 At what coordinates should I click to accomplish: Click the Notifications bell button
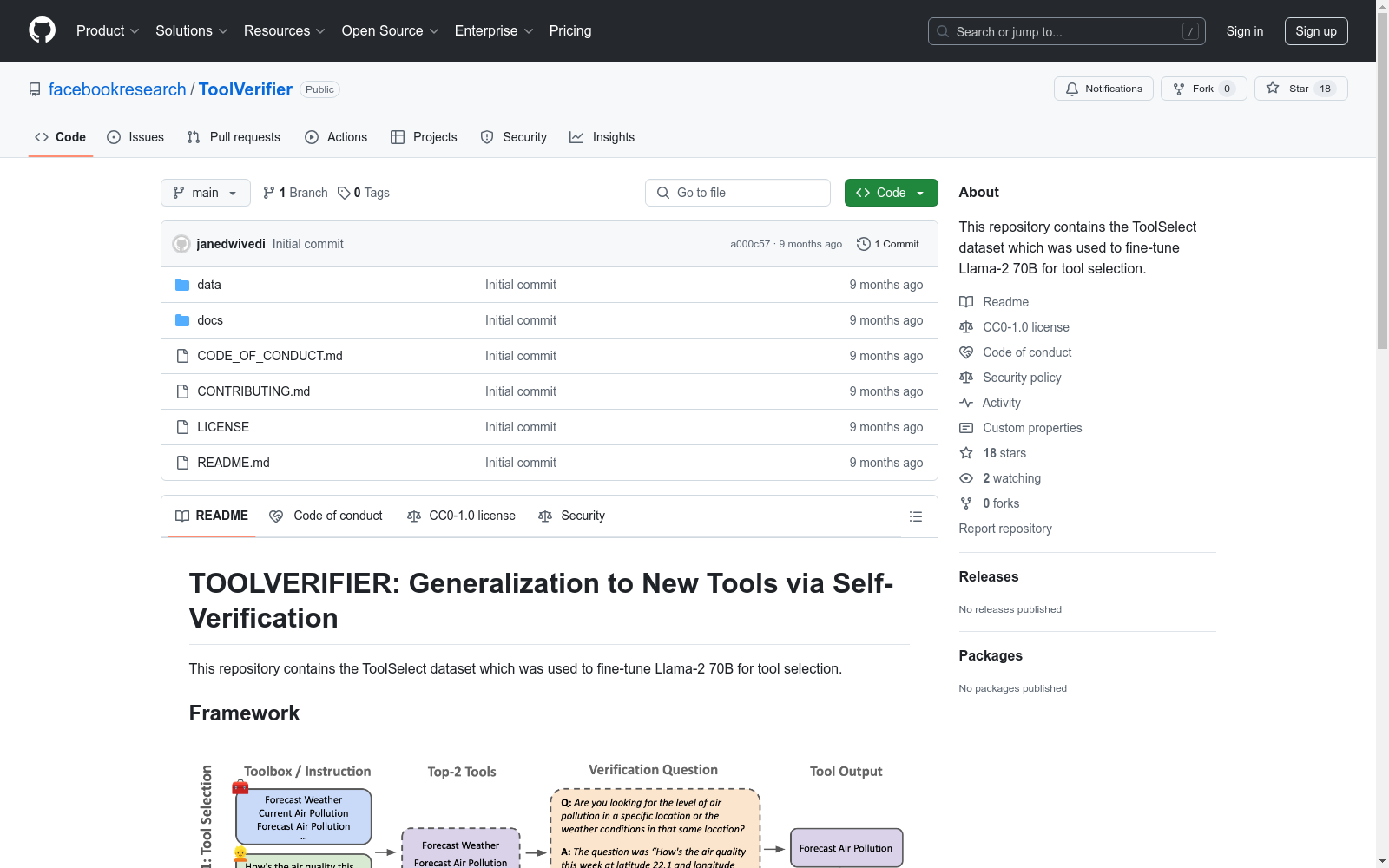1103,89
